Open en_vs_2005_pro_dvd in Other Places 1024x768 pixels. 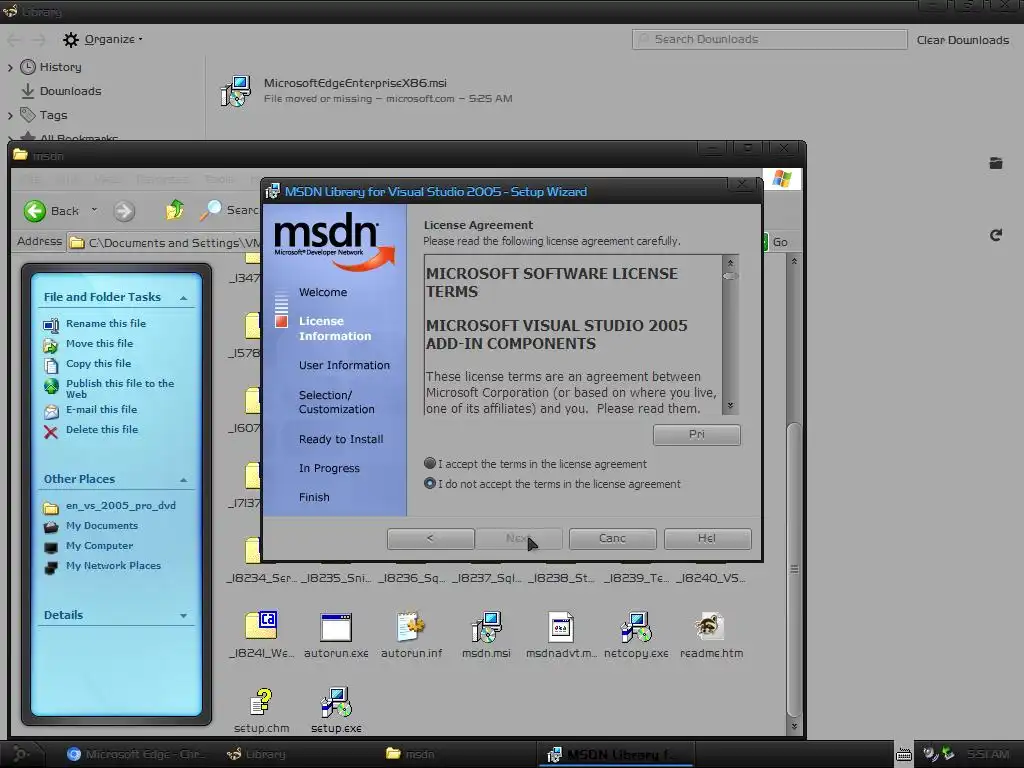tap(121, 505)
